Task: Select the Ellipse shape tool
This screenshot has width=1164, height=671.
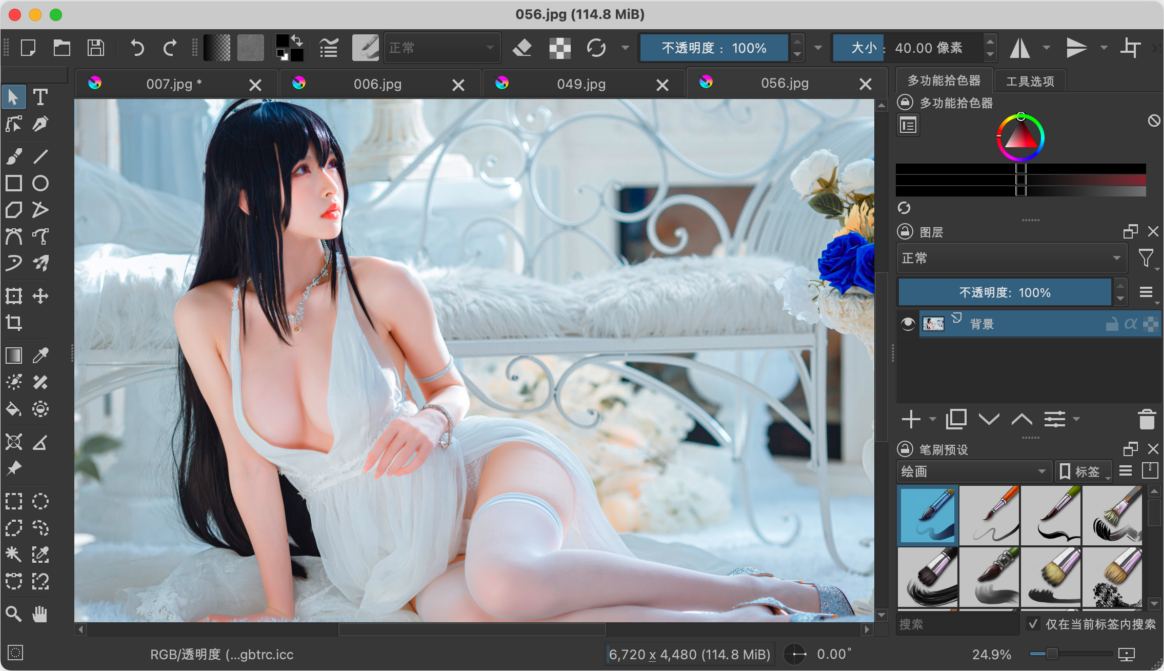Action: 40,183
